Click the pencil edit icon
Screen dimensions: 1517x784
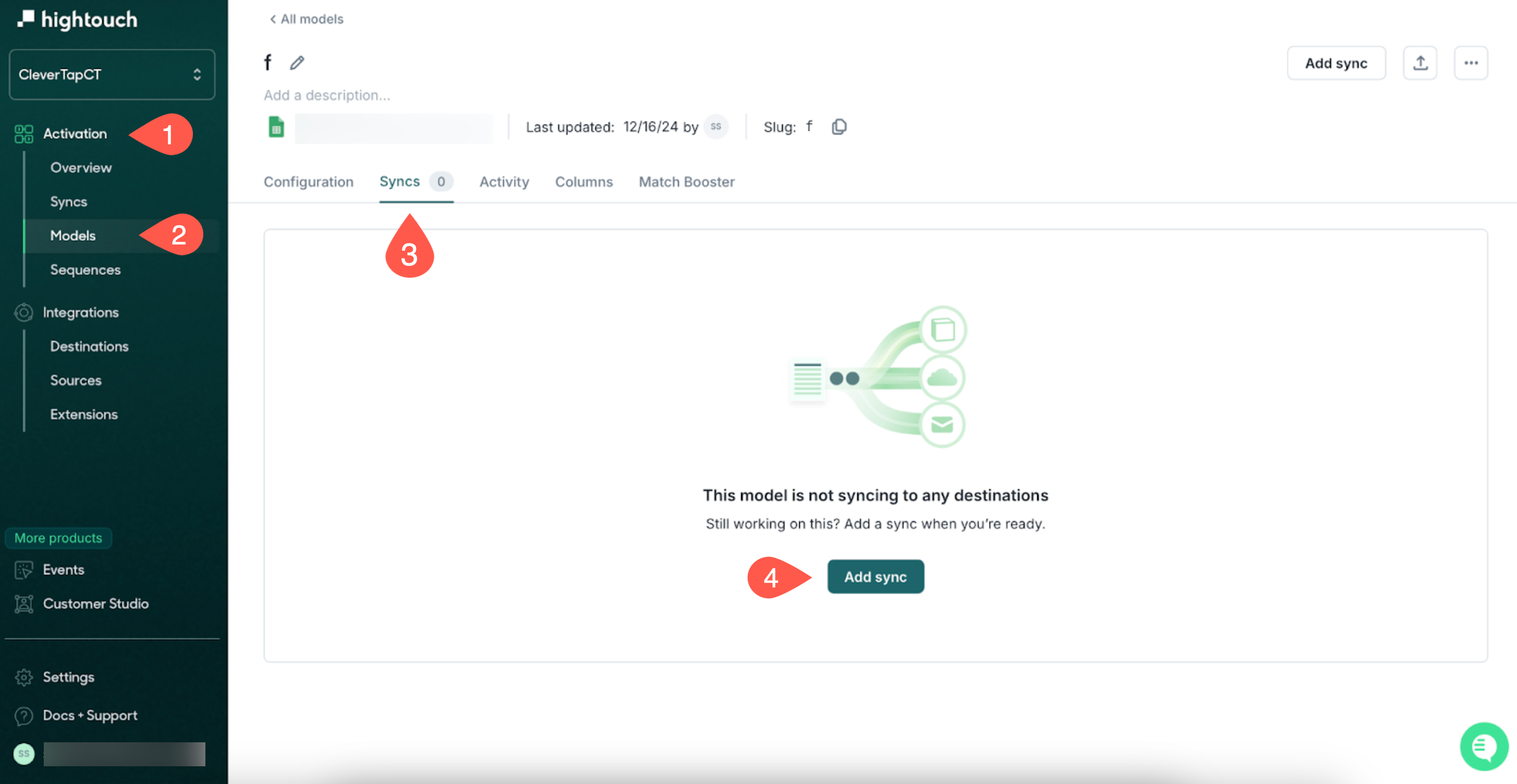point(297,62)
